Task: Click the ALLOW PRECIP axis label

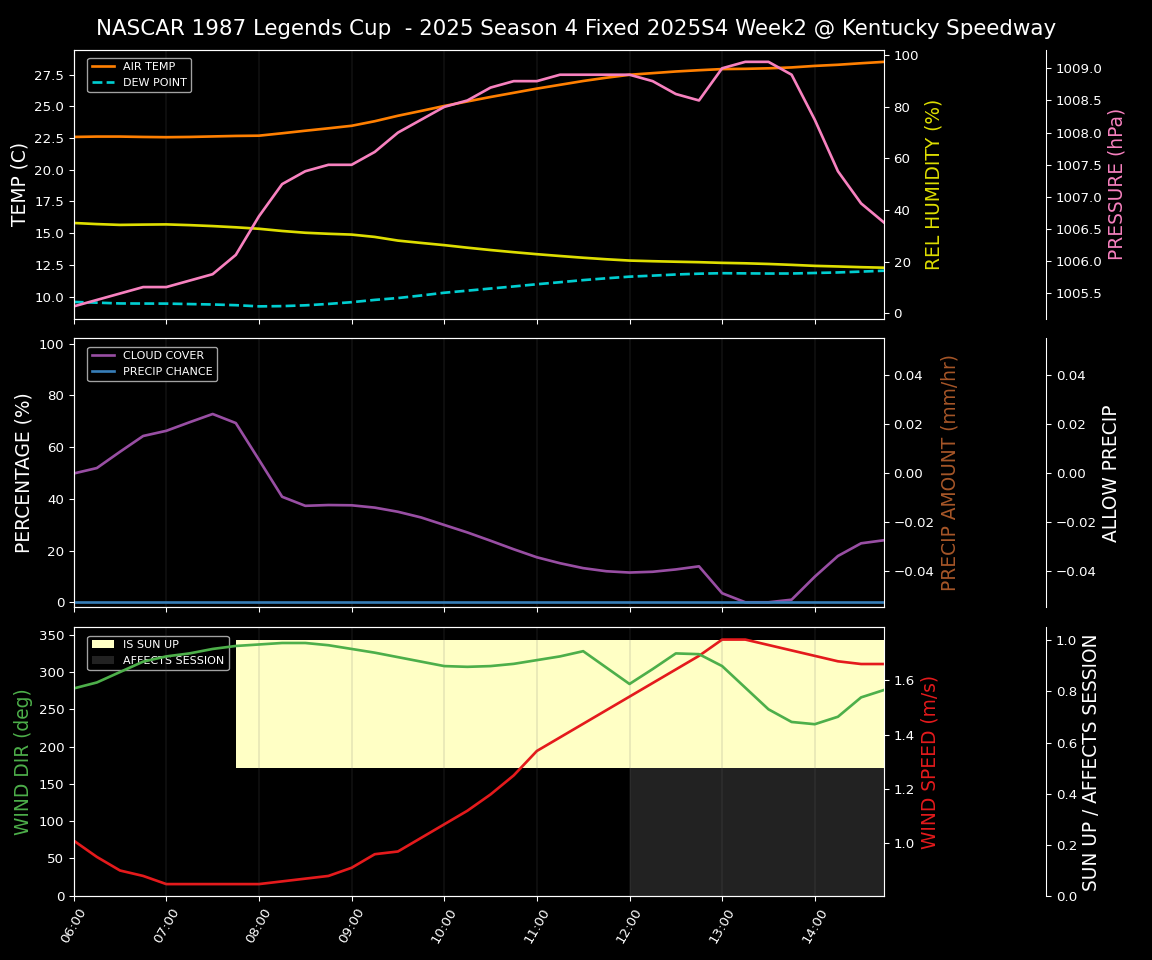Action: click(1110, 472)
